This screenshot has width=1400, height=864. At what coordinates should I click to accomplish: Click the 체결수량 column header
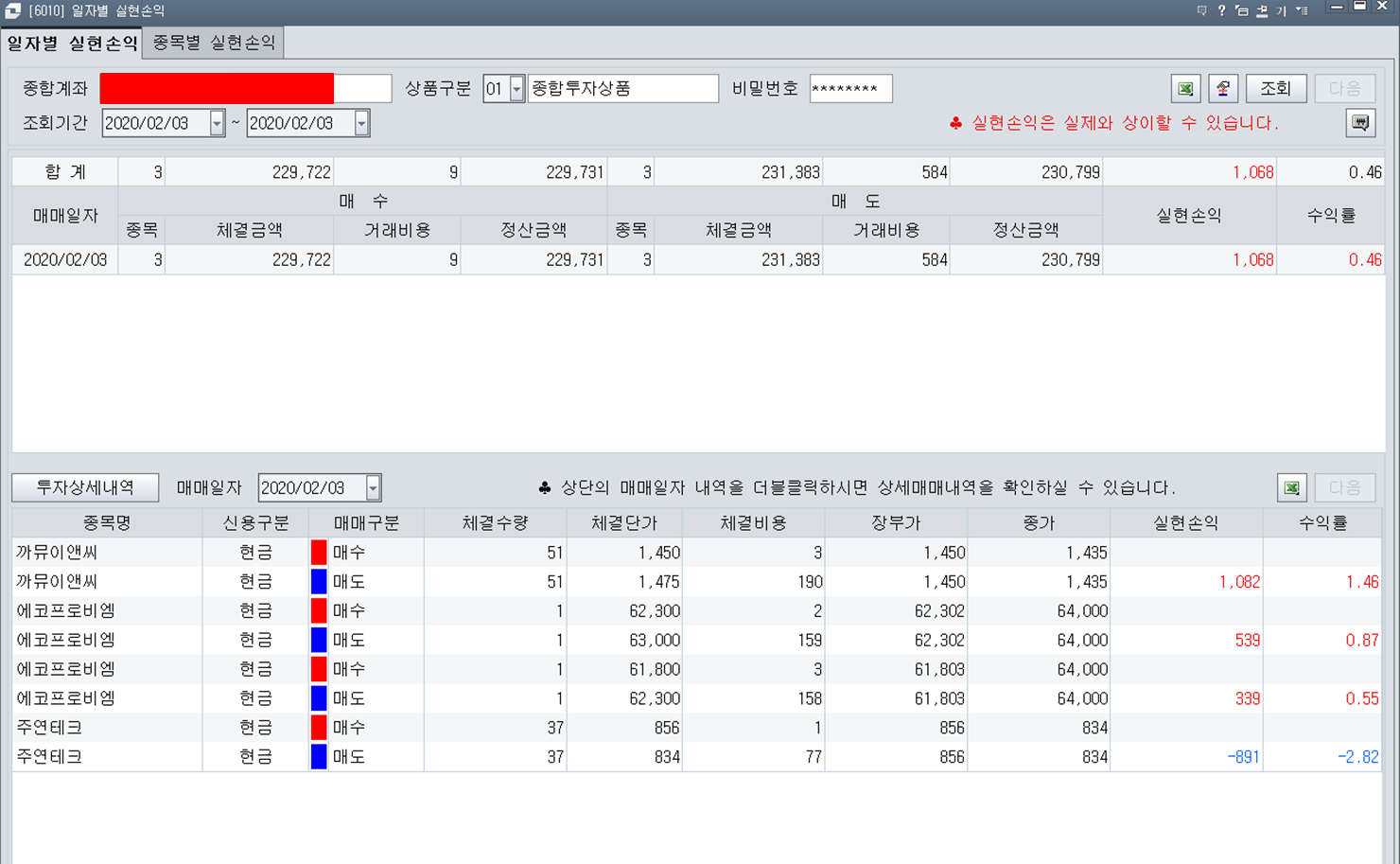495,523
